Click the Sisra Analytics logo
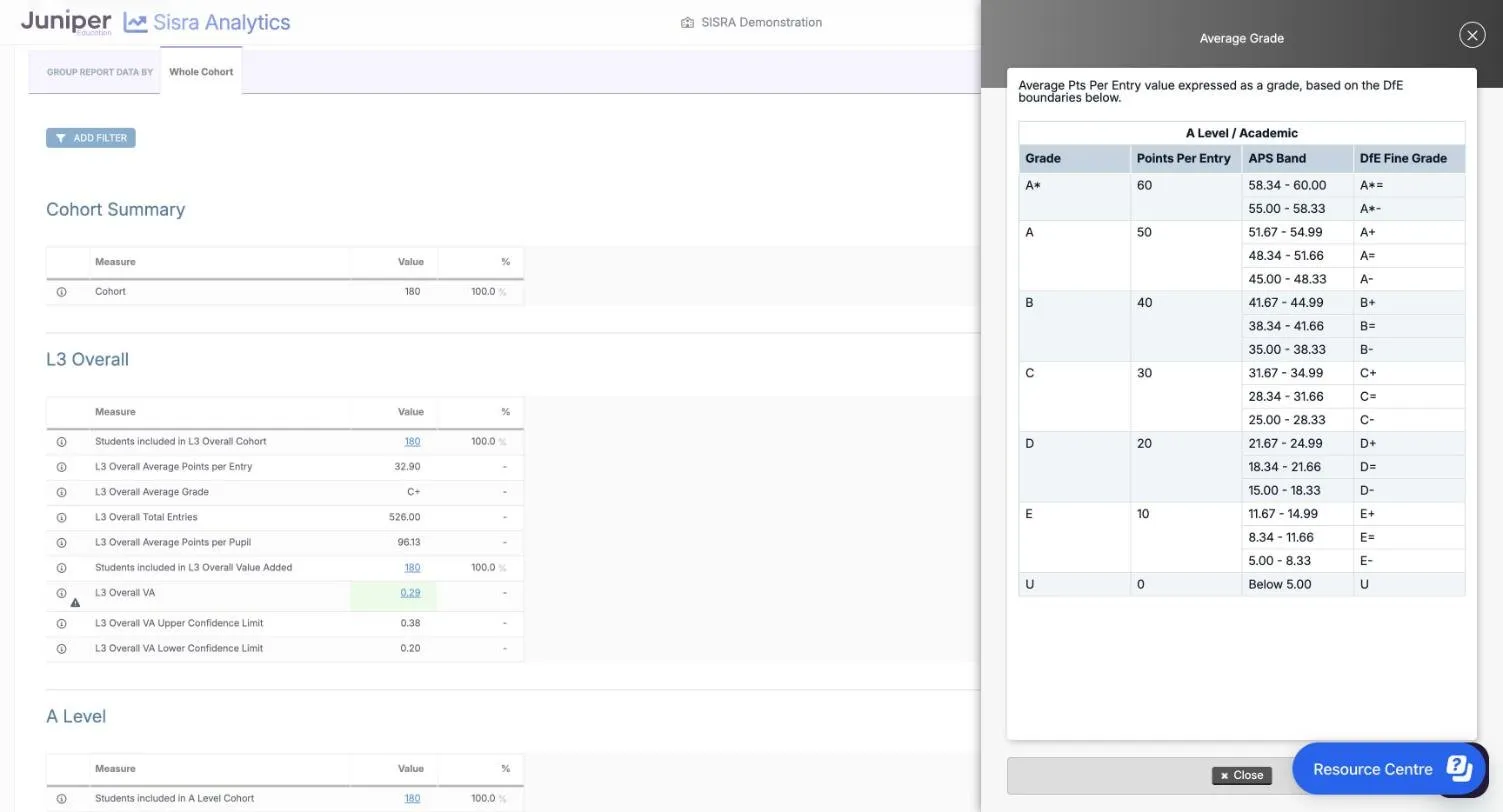1503x812 pixels. [207, 22]
